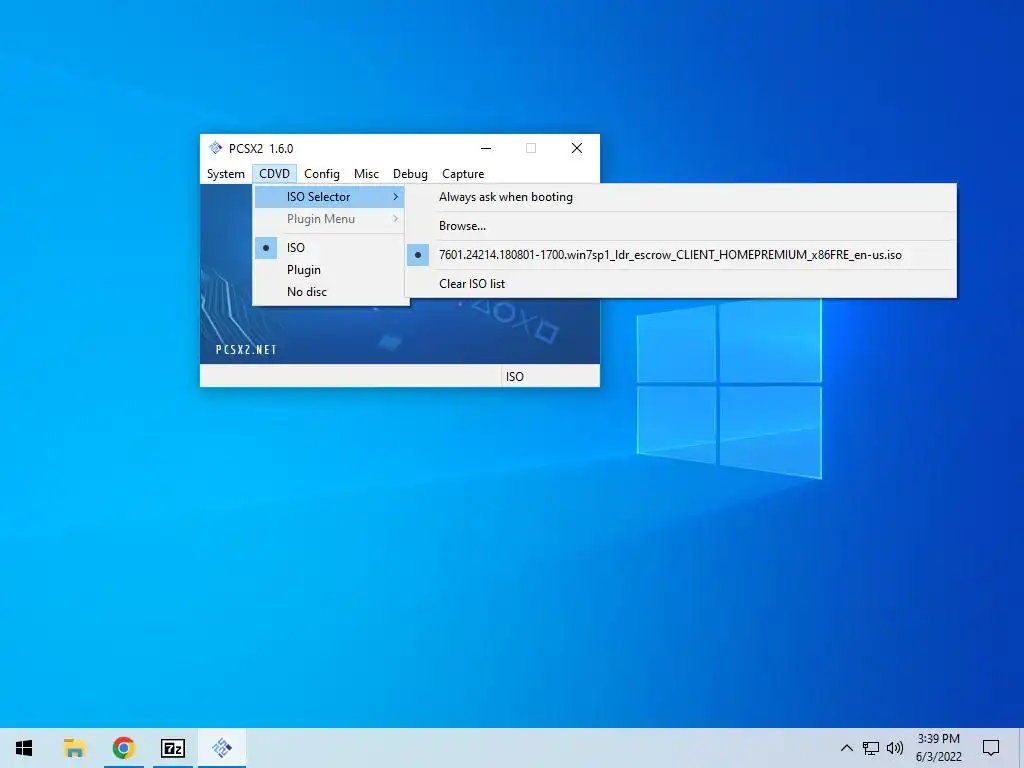The width and height of the screenshot is (1024, 768).
Task: Open the notification center icon
Action: click(991, 748)
